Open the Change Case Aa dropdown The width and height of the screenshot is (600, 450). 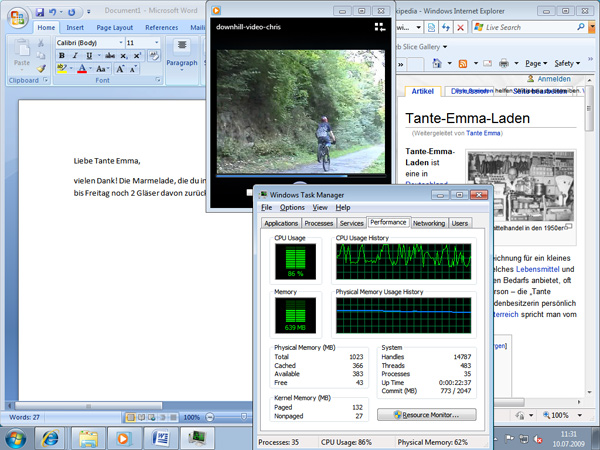click(103, 69)
